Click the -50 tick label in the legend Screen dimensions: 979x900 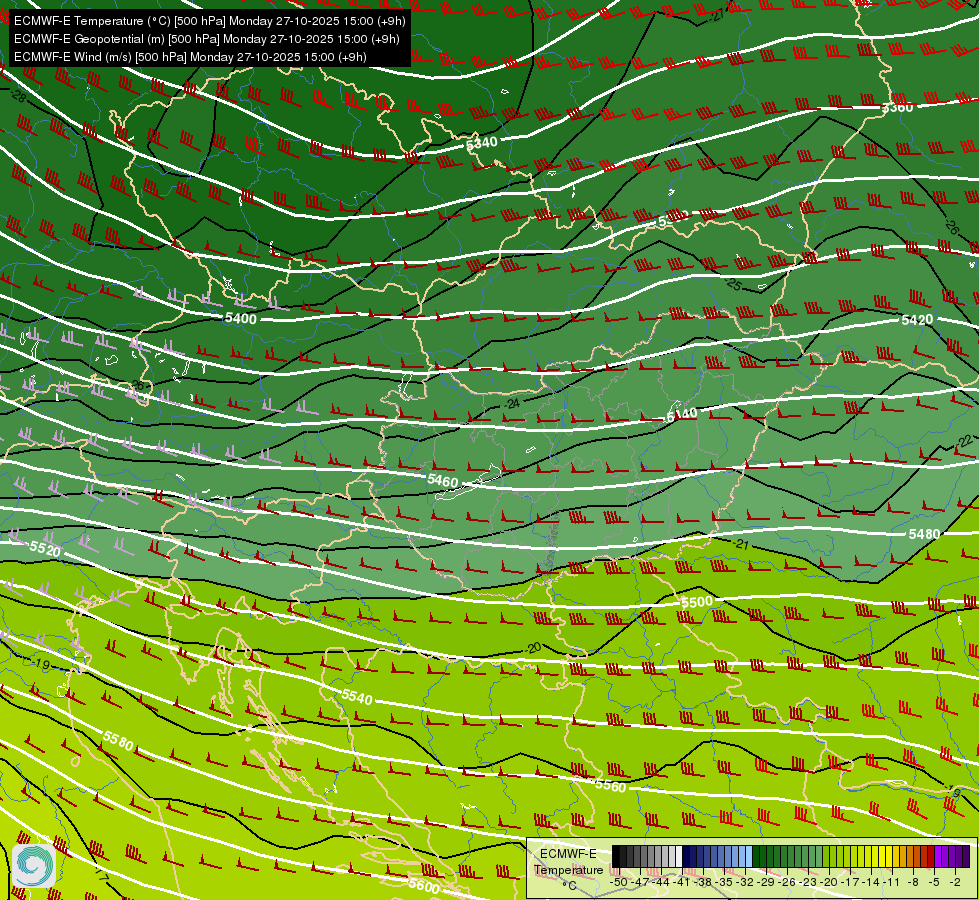[619, 882]
